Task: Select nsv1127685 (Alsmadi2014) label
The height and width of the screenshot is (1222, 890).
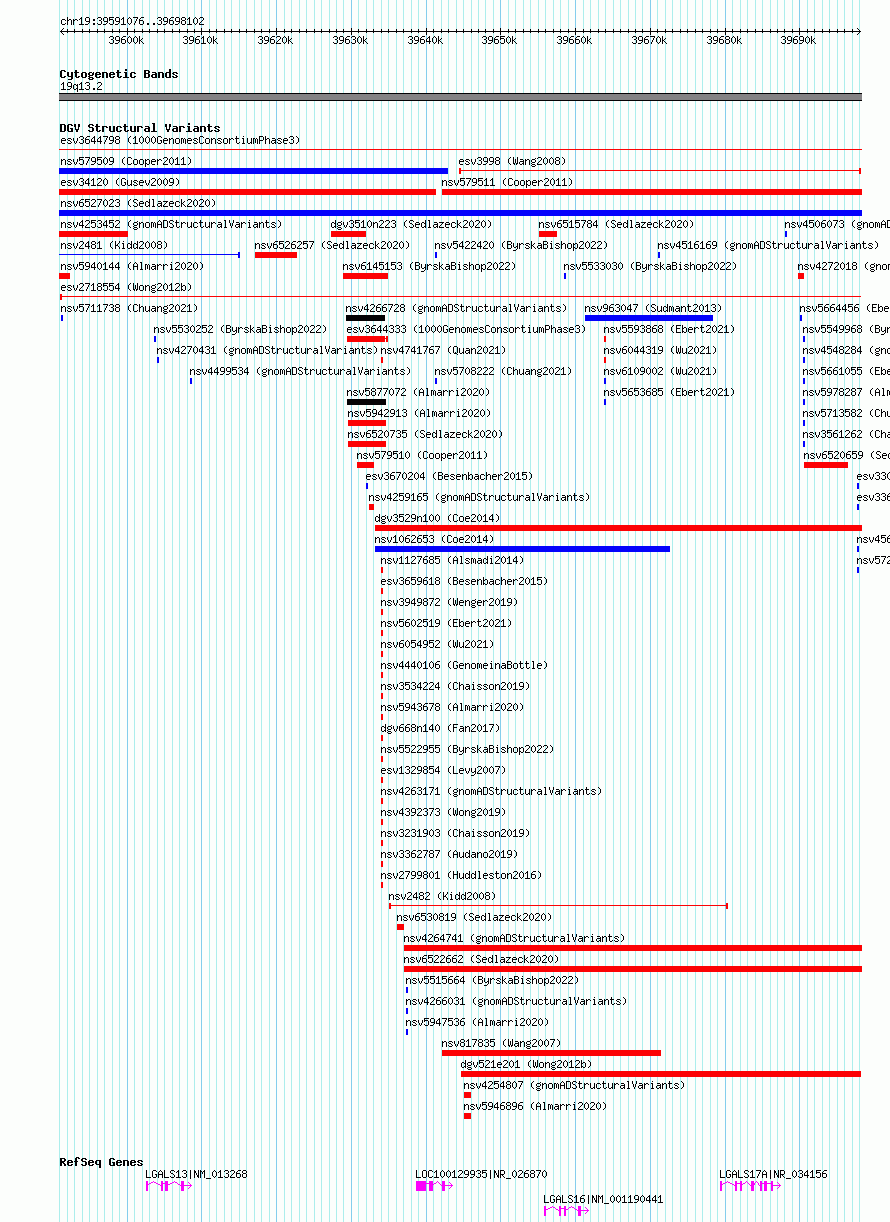Action: (451, 560)
